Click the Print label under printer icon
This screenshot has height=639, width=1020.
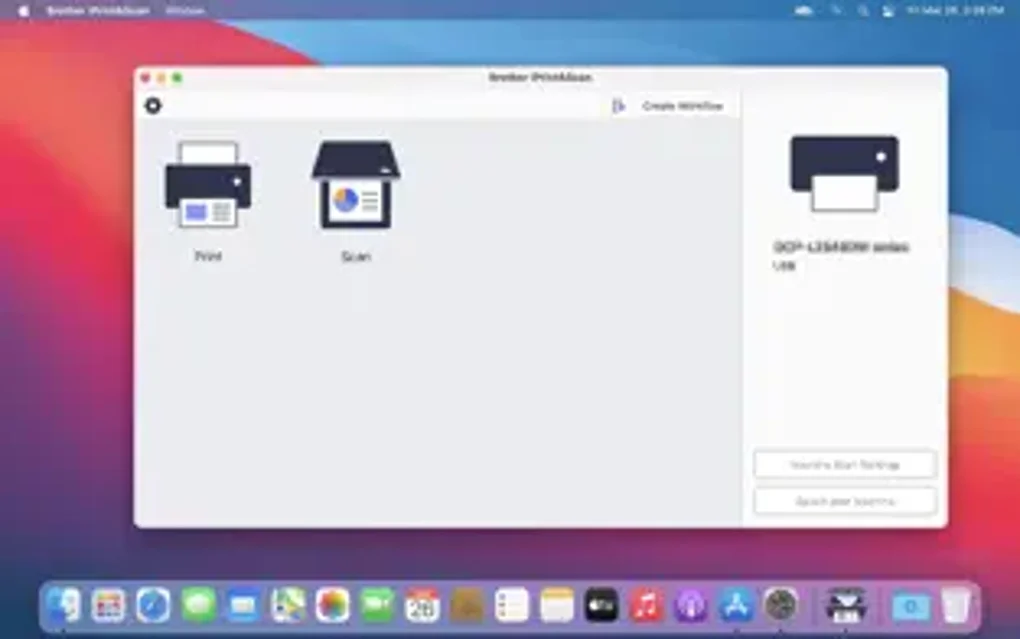pos(208,256)
